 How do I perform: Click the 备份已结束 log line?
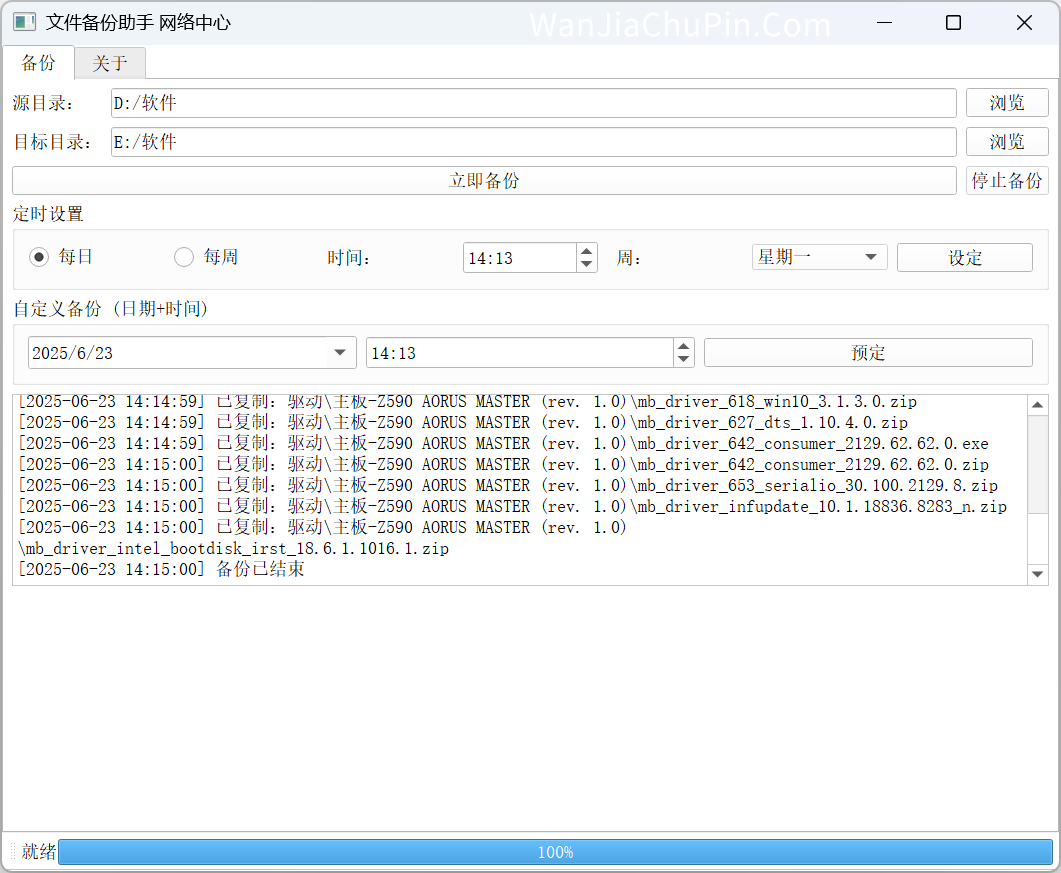(x=161, y=569)
